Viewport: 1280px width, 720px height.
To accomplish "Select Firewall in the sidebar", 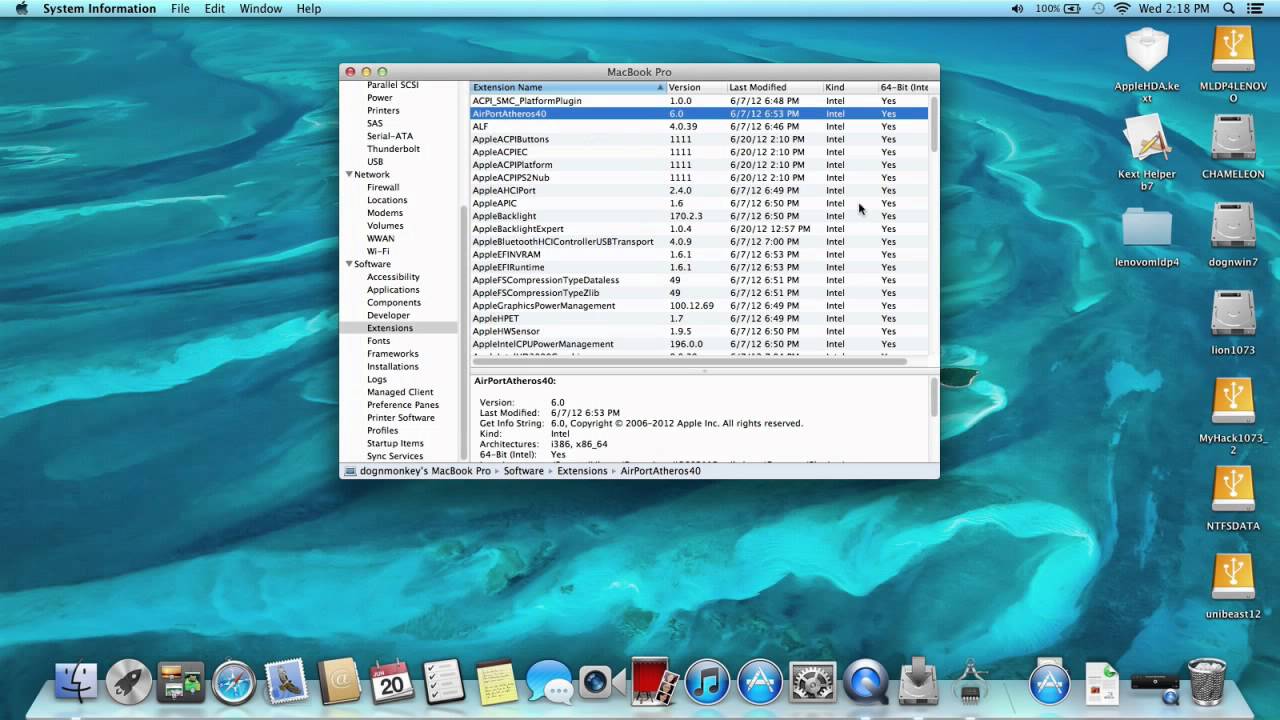I will [383, 187].
